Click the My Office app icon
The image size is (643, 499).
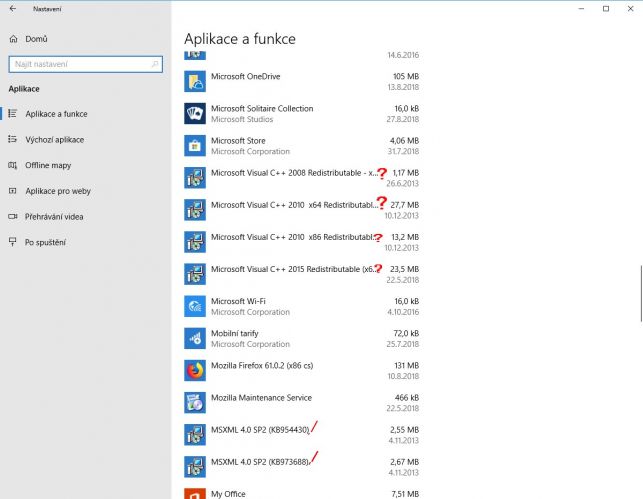[195, 494]
